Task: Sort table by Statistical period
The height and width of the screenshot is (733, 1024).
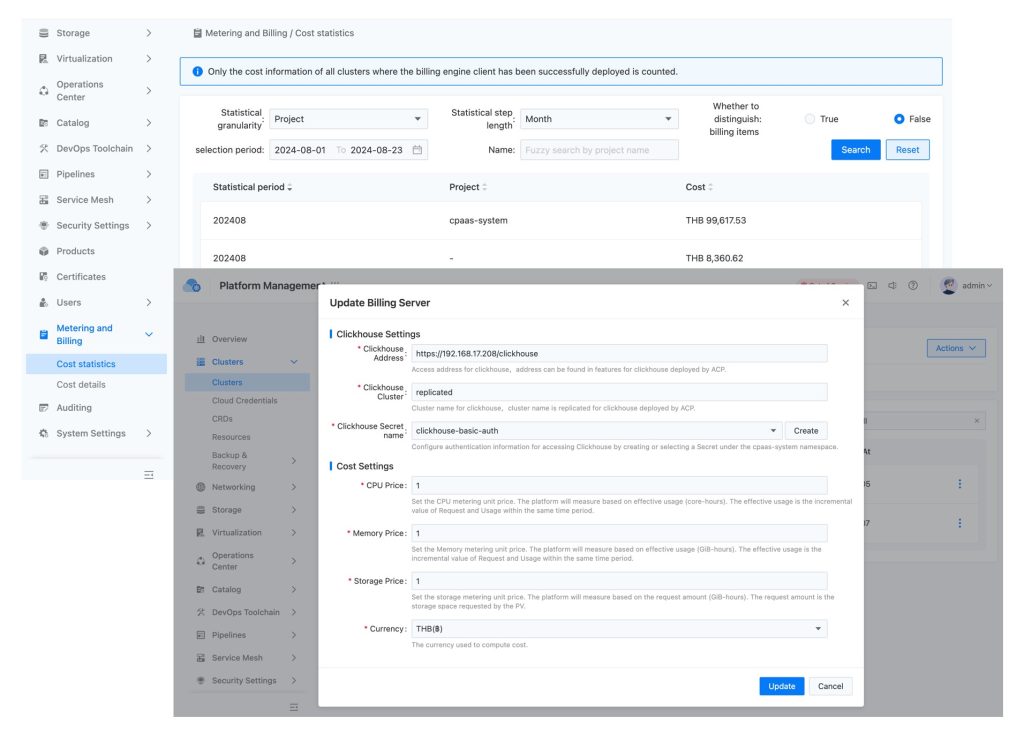Action: 291,188
